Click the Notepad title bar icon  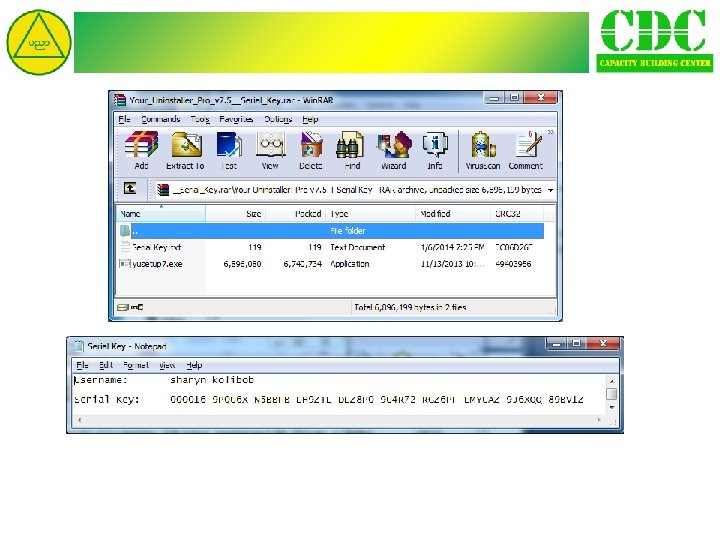(79, 346)
